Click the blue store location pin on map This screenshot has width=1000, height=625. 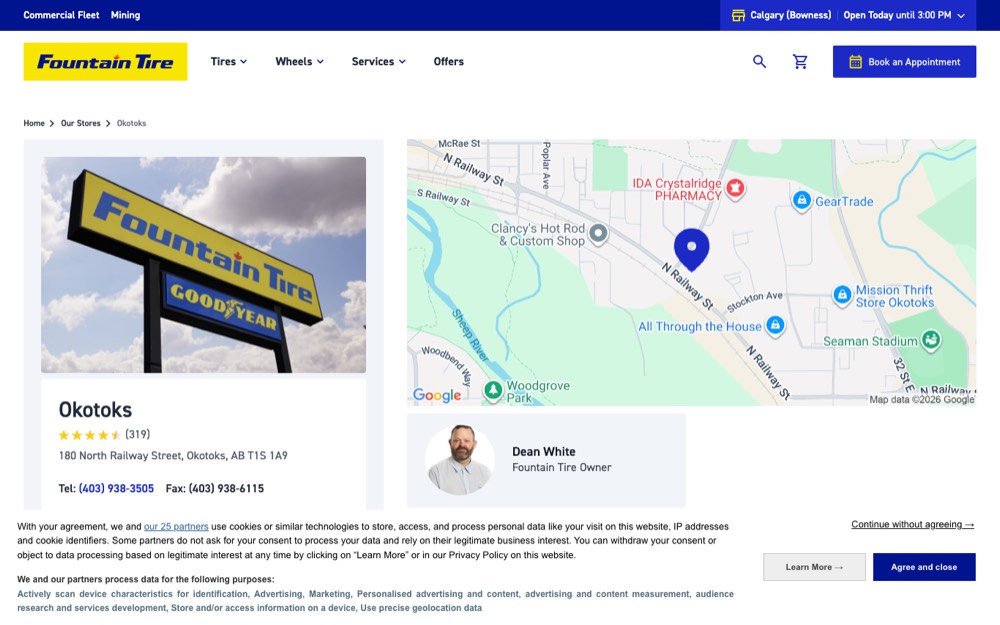[691, 249]
